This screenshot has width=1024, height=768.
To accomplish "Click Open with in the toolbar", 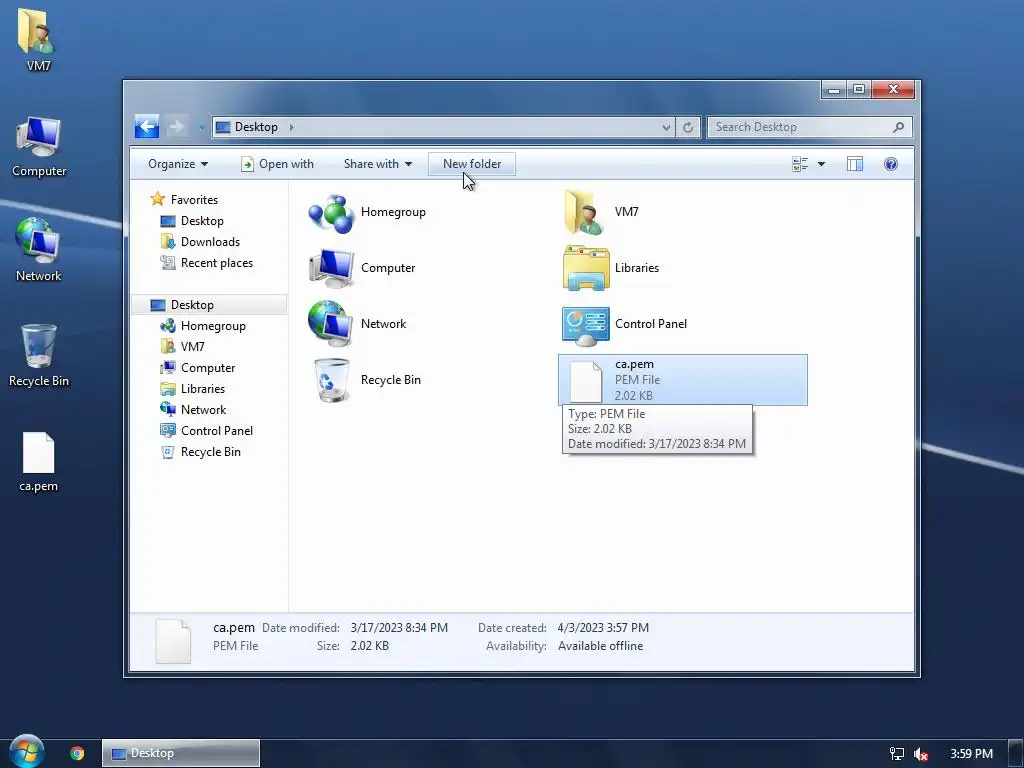I will [x=278, y=164].
